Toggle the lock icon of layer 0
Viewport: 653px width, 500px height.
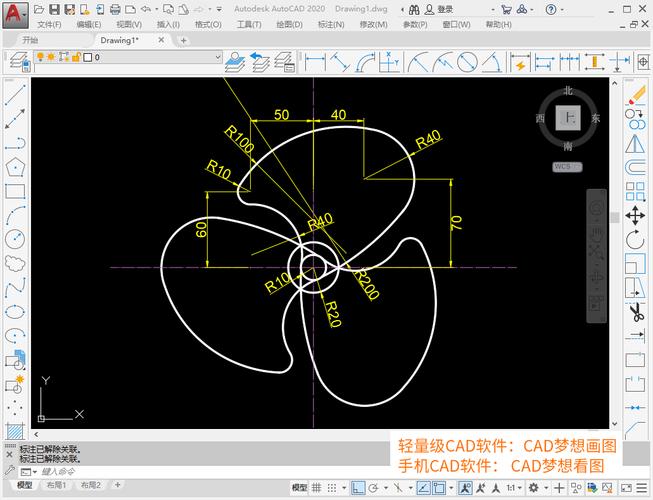75,57
